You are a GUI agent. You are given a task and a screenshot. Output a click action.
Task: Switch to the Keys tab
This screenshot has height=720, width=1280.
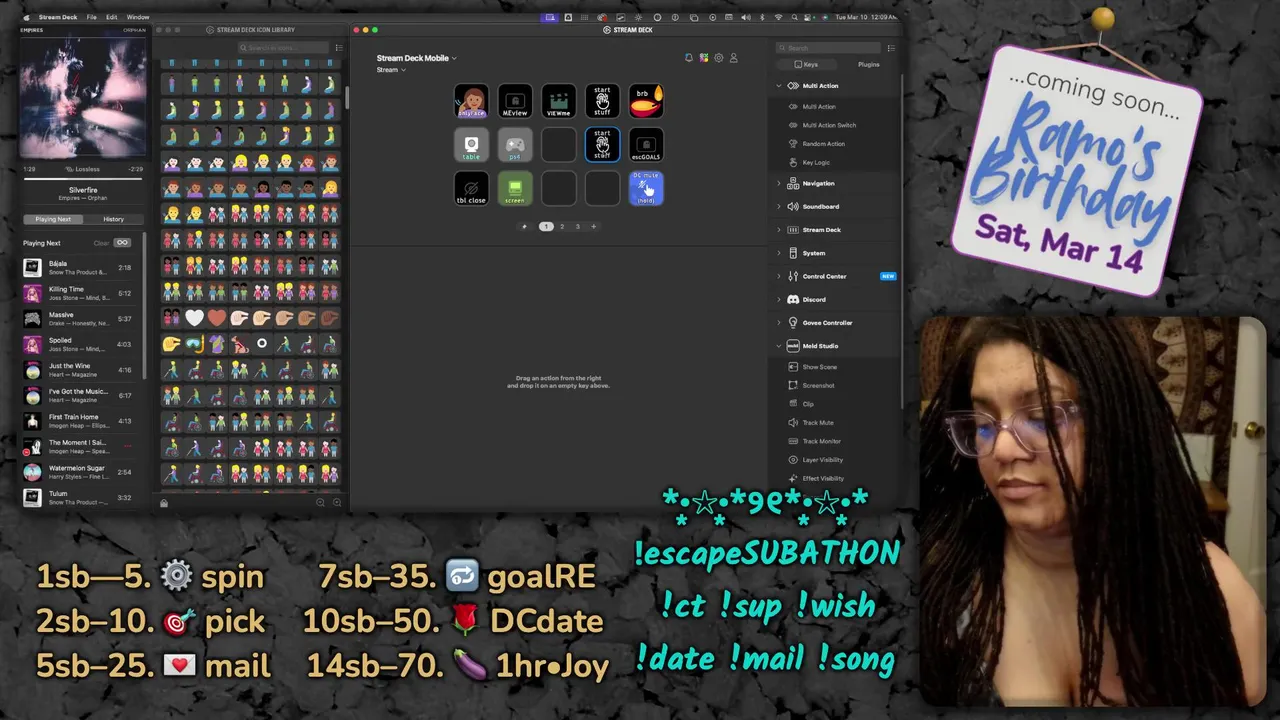(808, 64)
